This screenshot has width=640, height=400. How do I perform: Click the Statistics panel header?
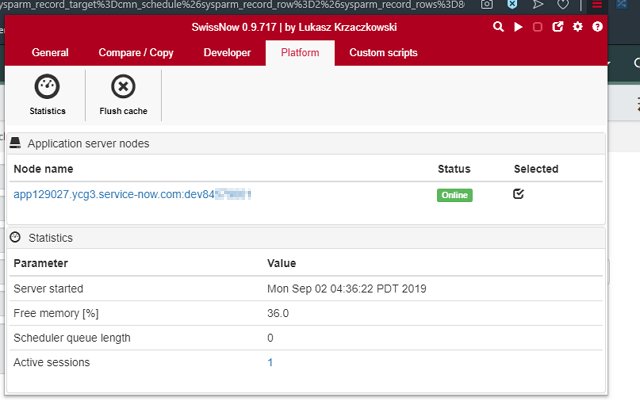(306, 238)
